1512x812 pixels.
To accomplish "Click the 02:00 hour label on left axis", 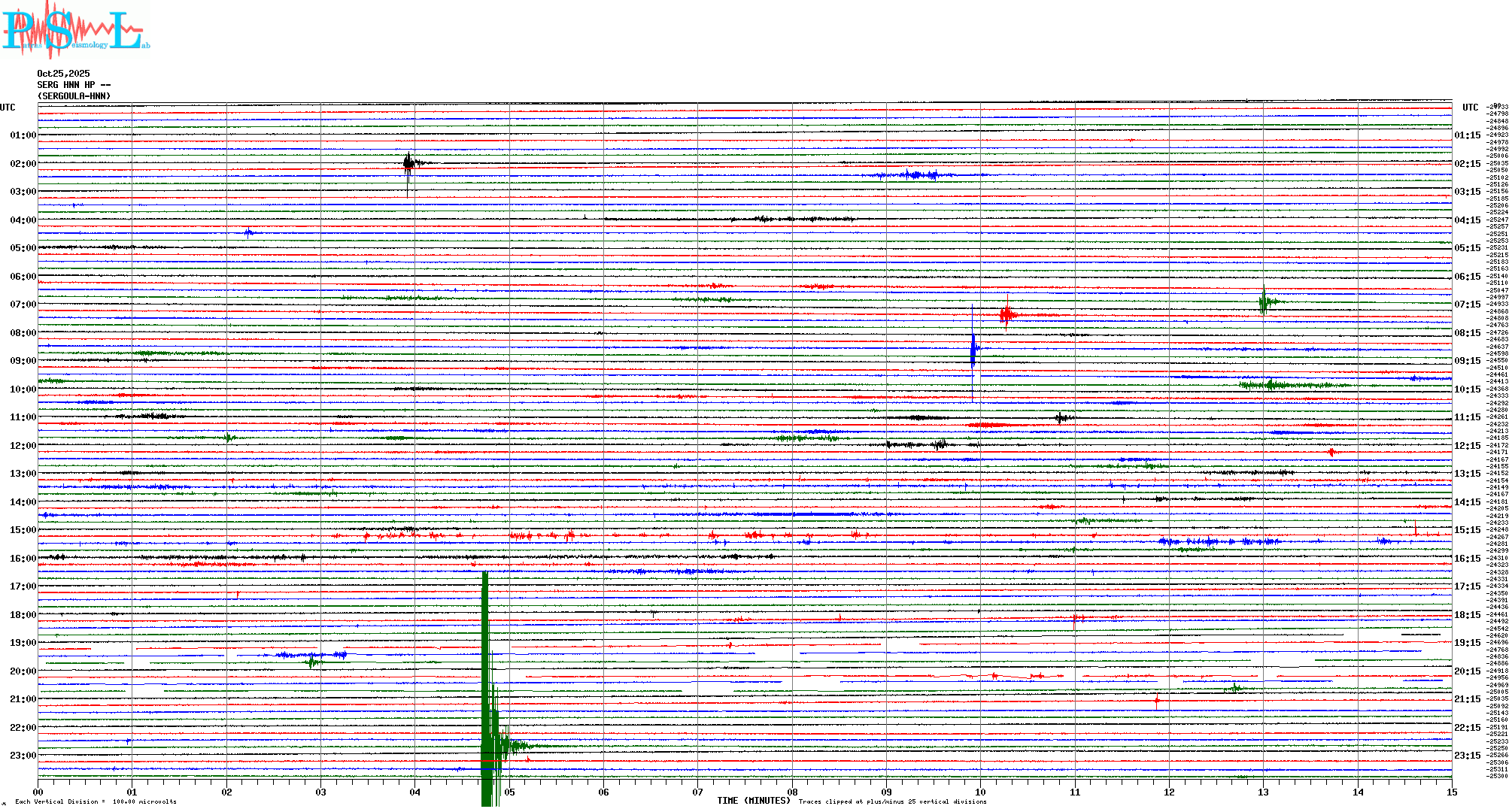I will pyautogui.click(x=23, y=164).
